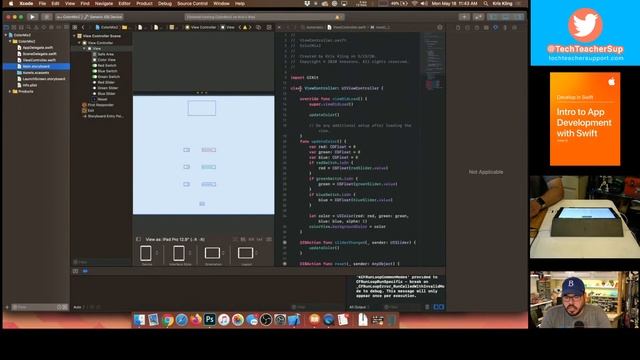This screenshot has width=640, height=360.
Task: Open the Navigate menu
Action: (104, 4)
